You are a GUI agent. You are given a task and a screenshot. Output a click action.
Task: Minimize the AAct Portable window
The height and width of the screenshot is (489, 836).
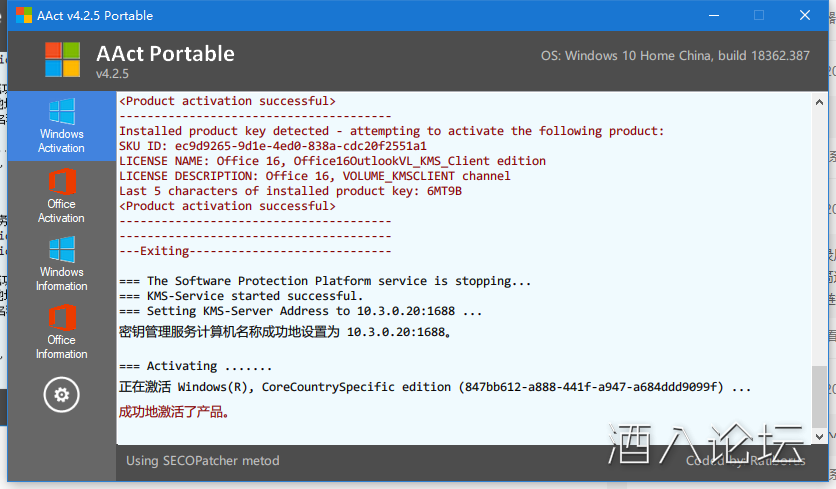[714, 16]
